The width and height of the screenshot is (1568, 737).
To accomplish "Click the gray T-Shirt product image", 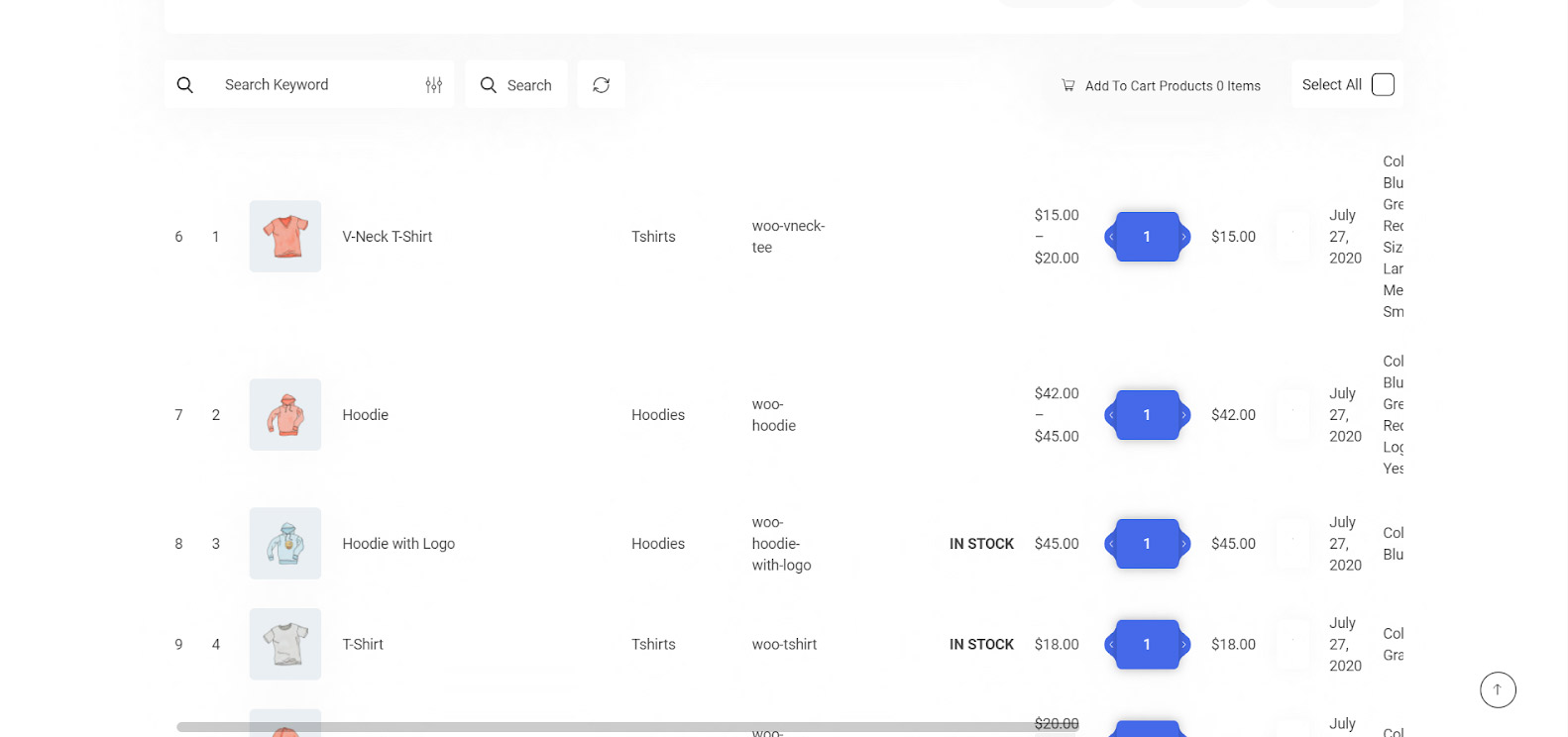I will tap(285, 644).
